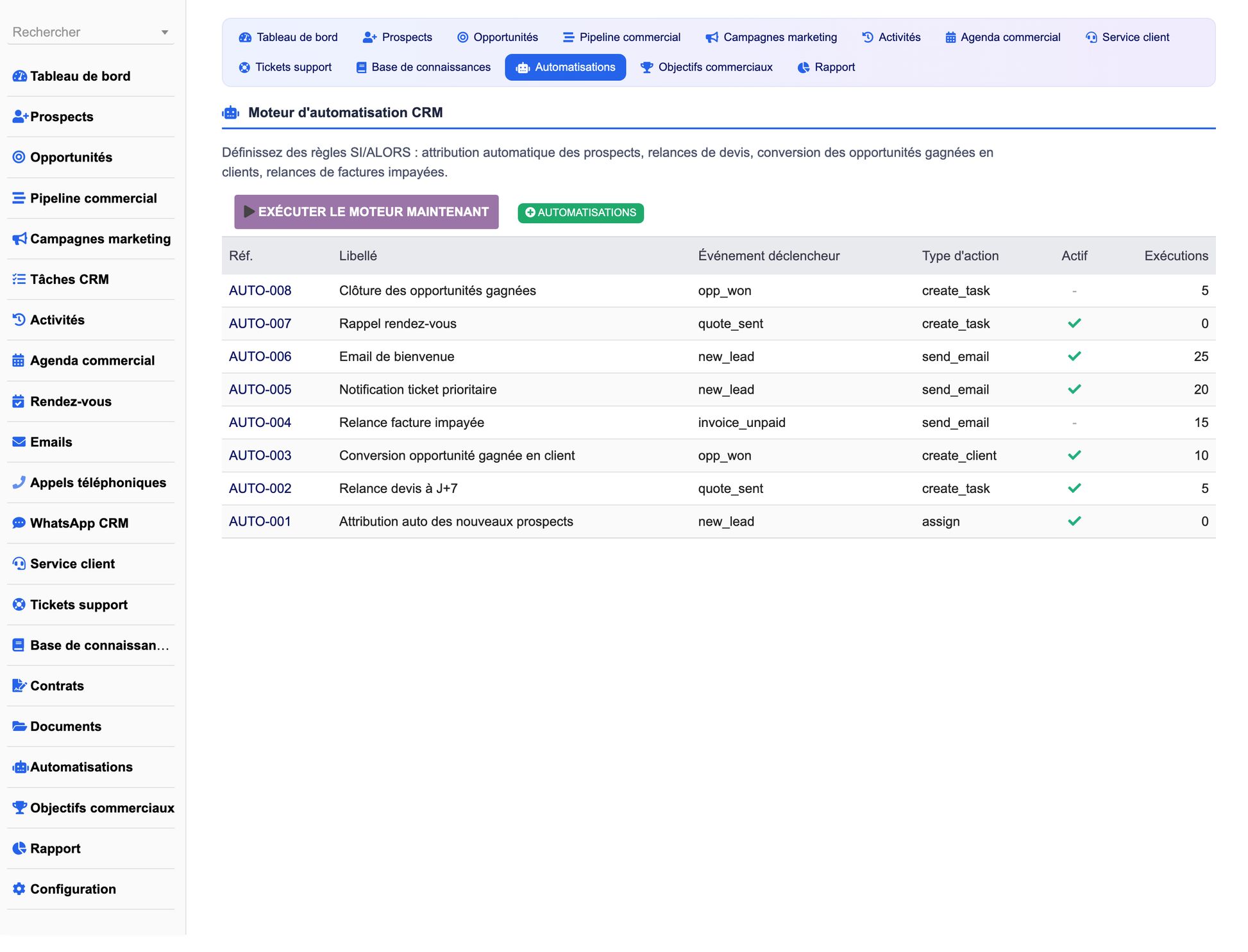Click the Emails sidebar envelope icon
This screenshot has height=952, width=1248.
[x=19, y=442]
